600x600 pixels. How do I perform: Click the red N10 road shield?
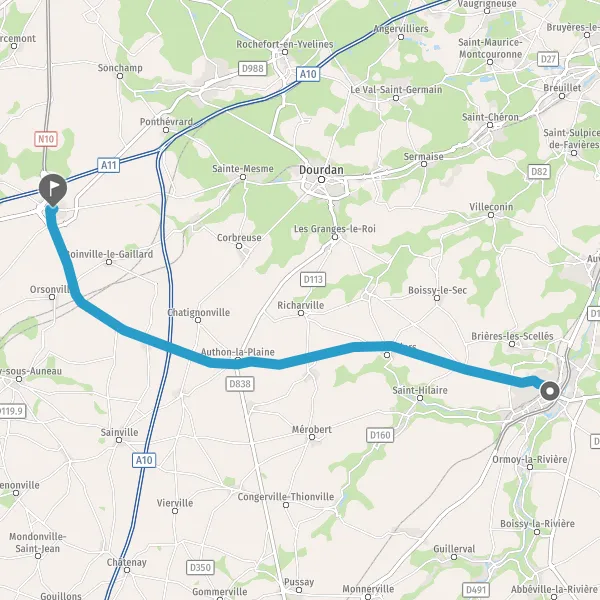click(x=46, y=139)
